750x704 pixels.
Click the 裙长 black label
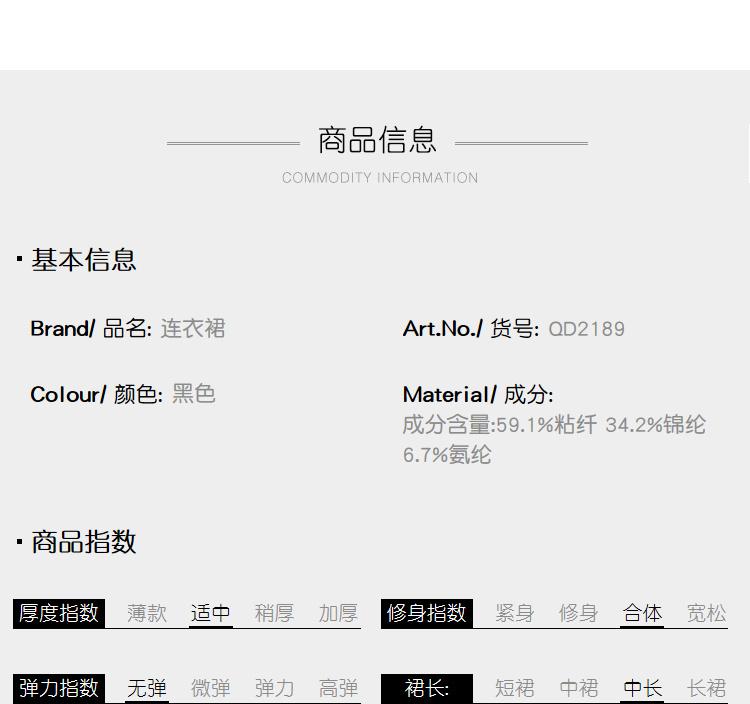(427, 689)
